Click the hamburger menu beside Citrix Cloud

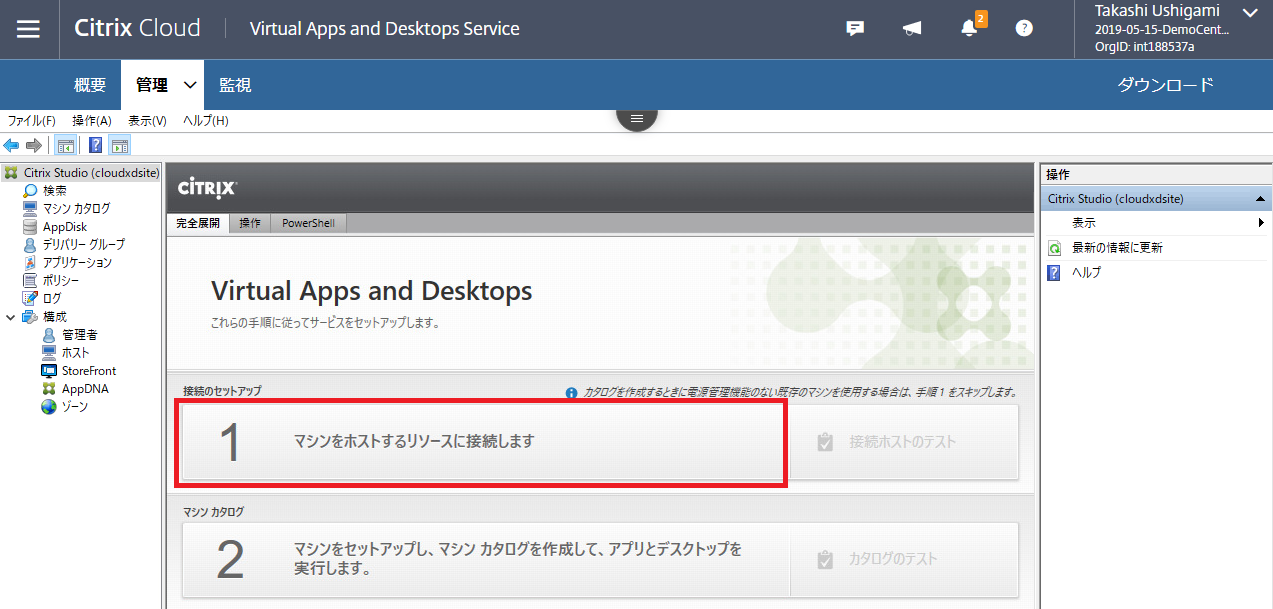28,28
